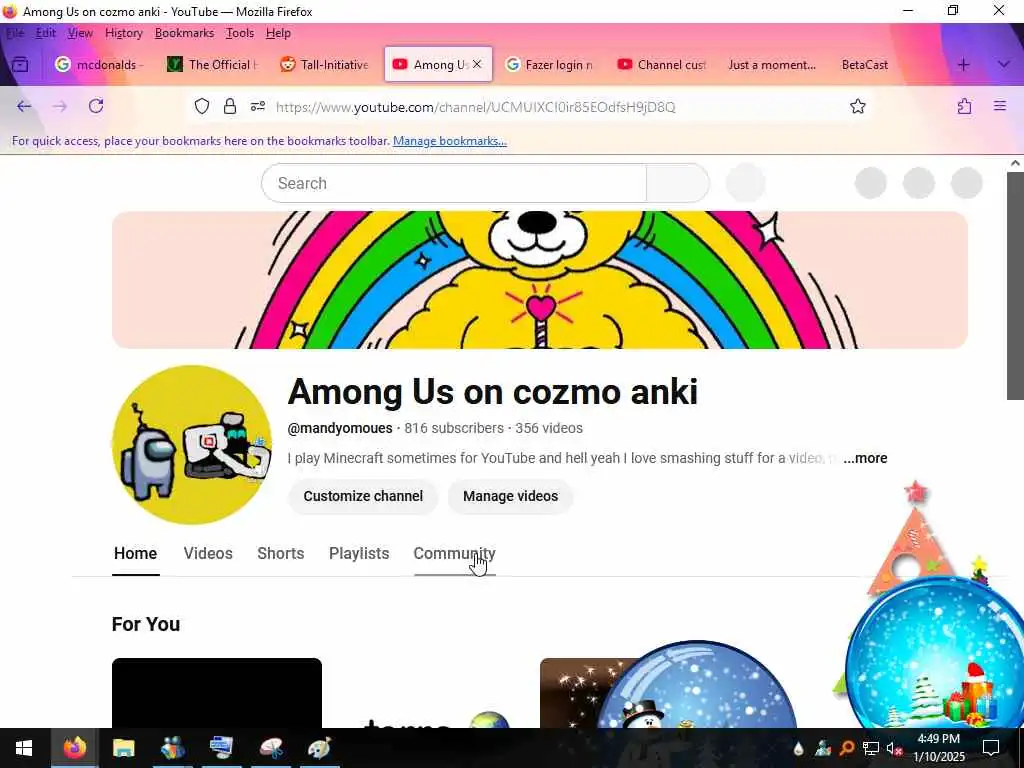Open the File menu

click(15, 33)
